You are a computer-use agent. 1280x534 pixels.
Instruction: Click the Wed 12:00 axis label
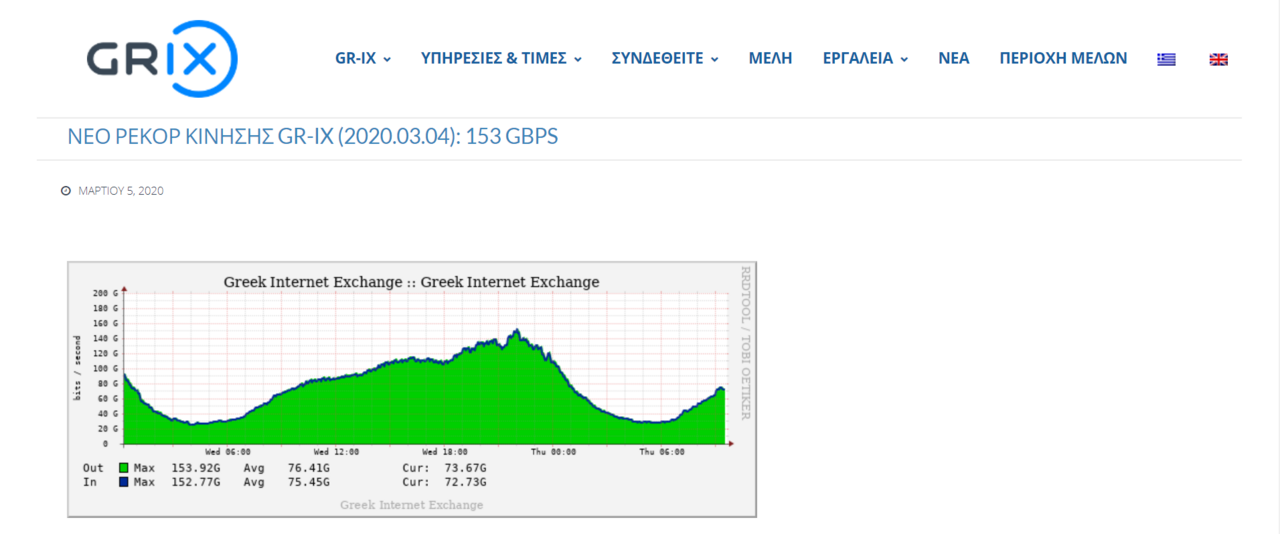coord(335,452)
